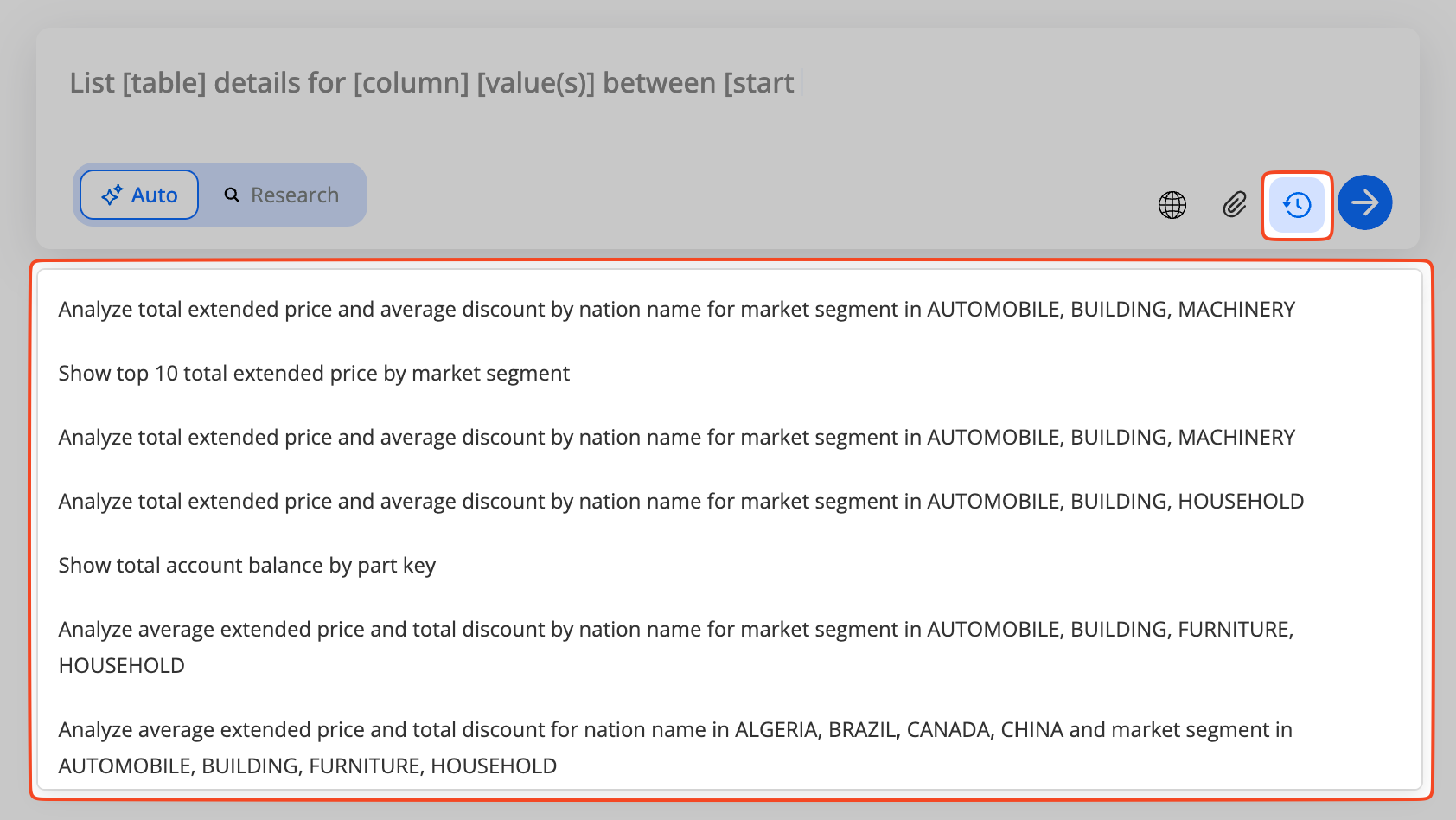Select the query ending in 'BUILDING, HOUSEHOLD' on one line
The height and width of the screenshot is (820, 1456).
pos(680,502)
